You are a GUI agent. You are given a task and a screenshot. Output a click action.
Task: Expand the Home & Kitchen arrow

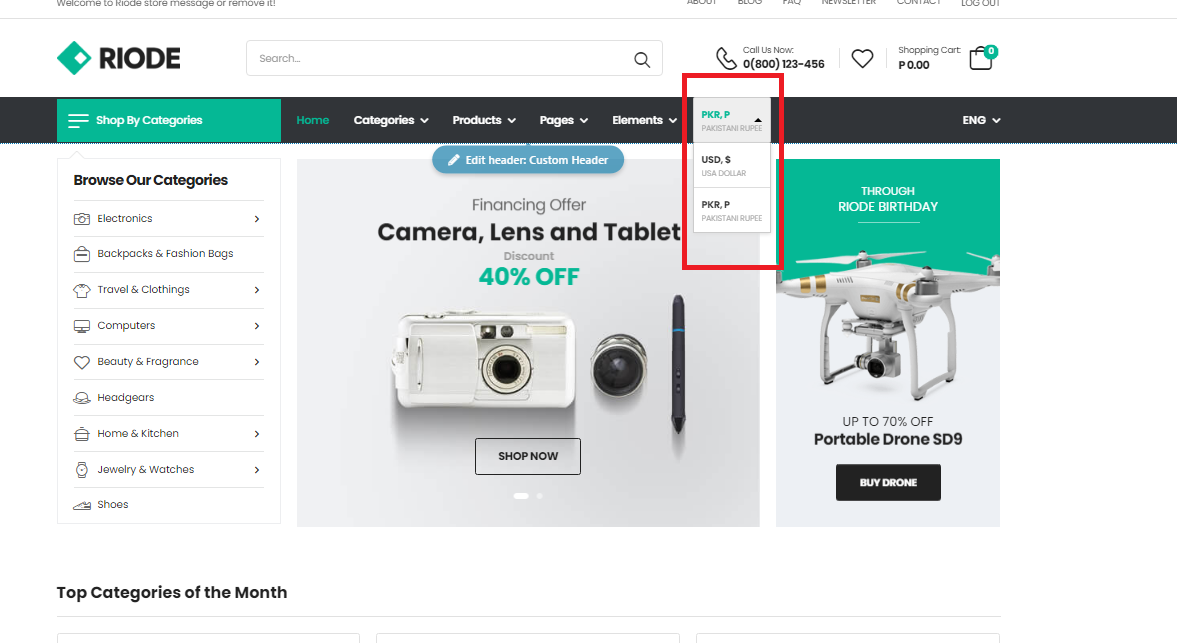pyautogui.click(x=257, y=434)
